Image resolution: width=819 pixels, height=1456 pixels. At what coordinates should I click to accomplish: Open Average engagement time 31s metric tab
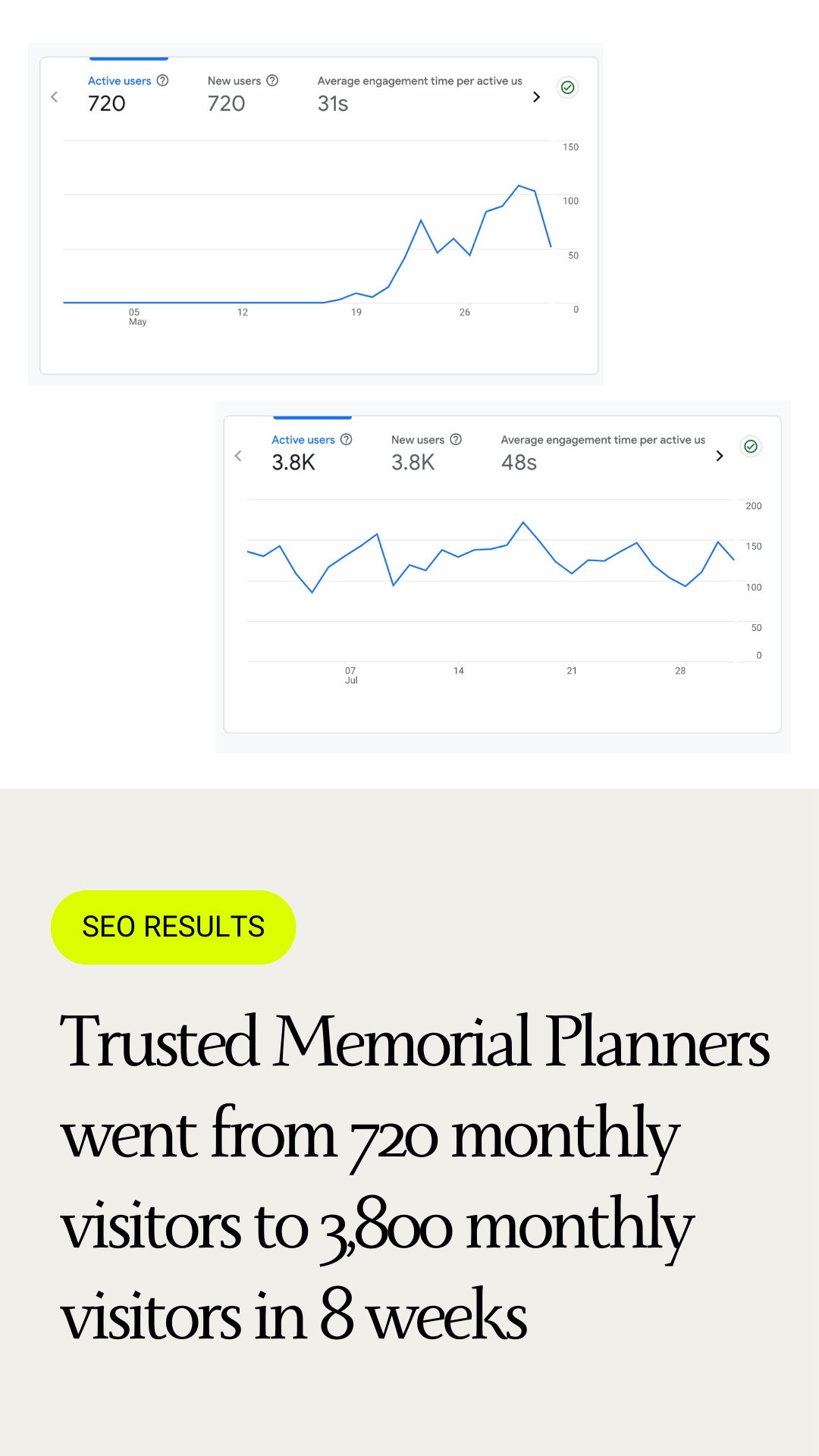(419, 93)
